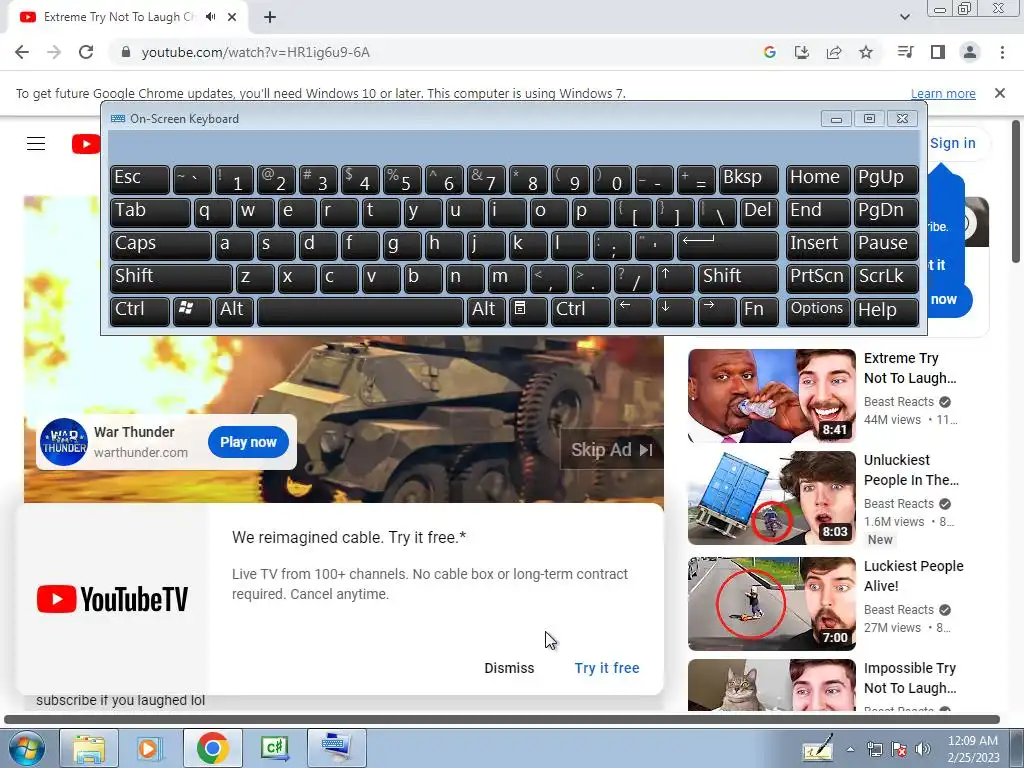The width and height of the screenshot is (1024, 768).
Task: Open Luckiest People Alive! thumbnail
Action: click(x=771, y=603)
